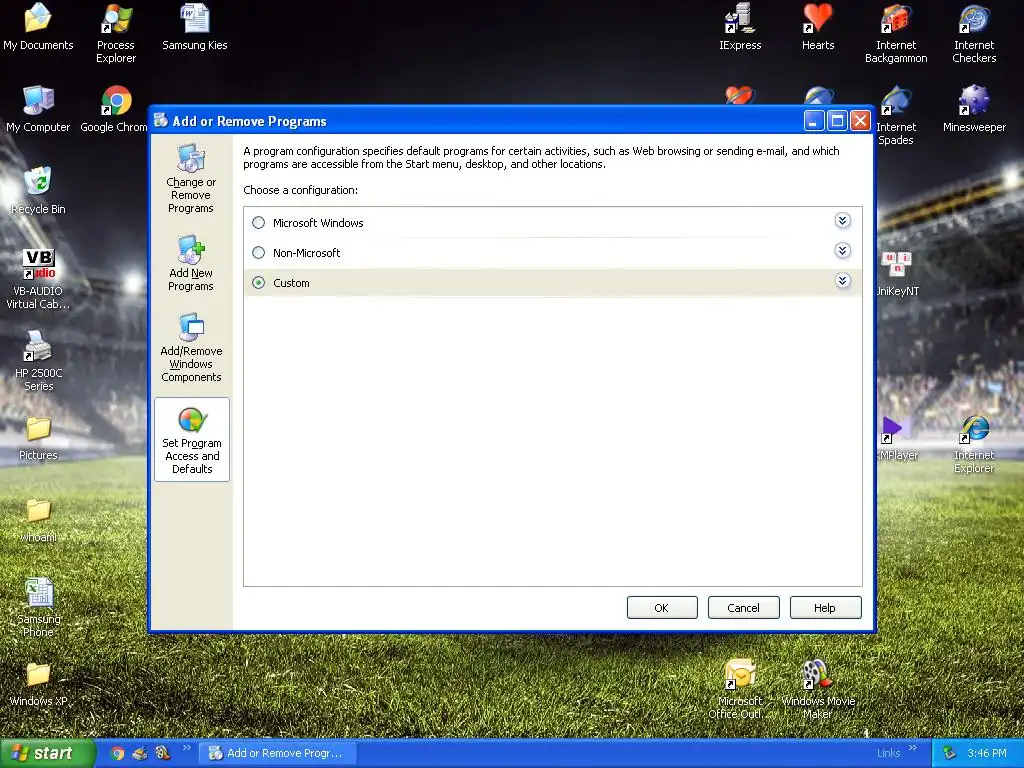Close the Add or Remove Programs window
1024x768 pixels.
tap(861, 121)
